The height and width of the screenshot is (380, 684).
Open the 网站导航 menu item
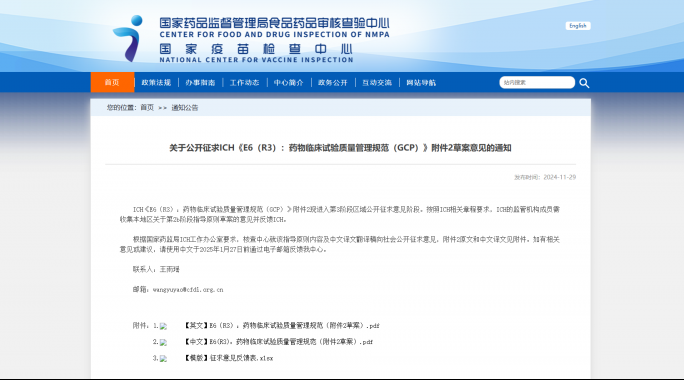[x=421, y=83]
